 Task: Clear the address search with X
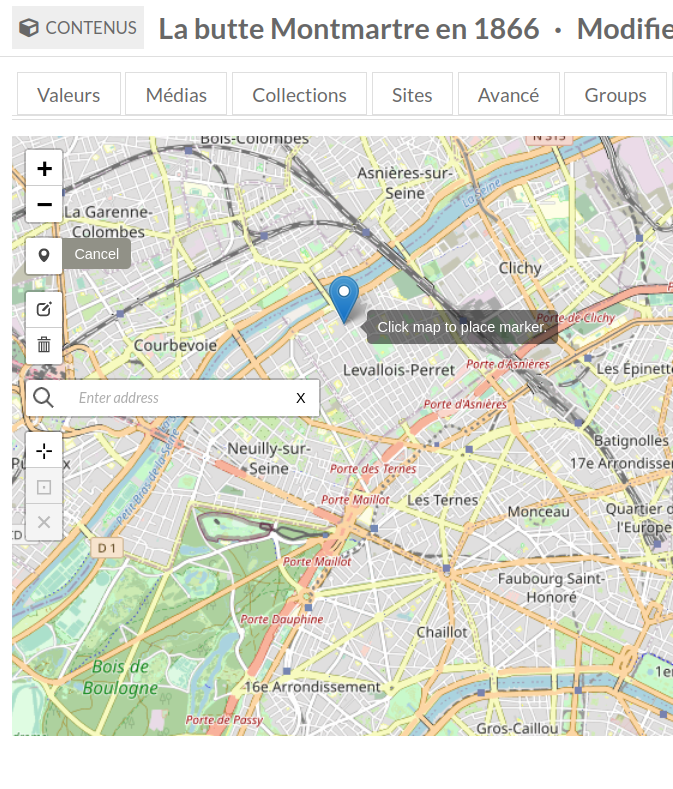click(301, 398)
